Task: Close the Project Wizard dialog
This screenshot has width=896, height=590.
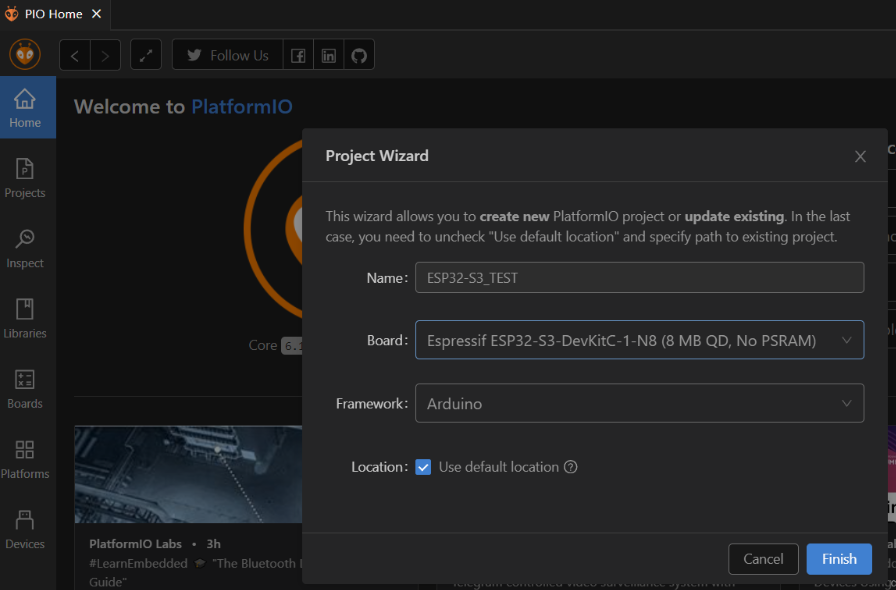Action: pyautogui.click(x=860, y=156)
